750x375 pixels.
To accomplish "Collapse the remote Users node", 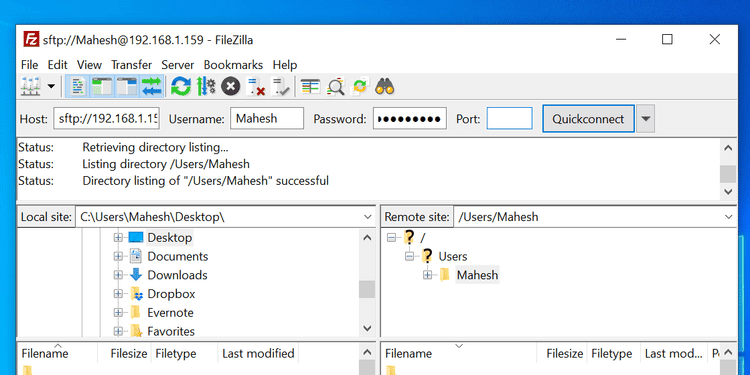I will click(409, 256).
